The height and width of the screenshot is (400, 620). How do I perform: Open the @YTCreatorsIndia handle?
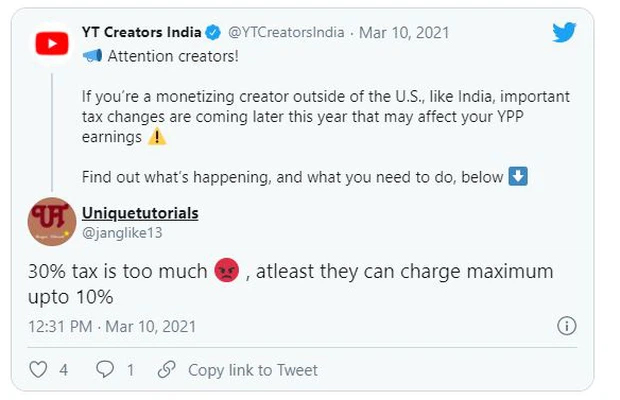pos(286,32)
